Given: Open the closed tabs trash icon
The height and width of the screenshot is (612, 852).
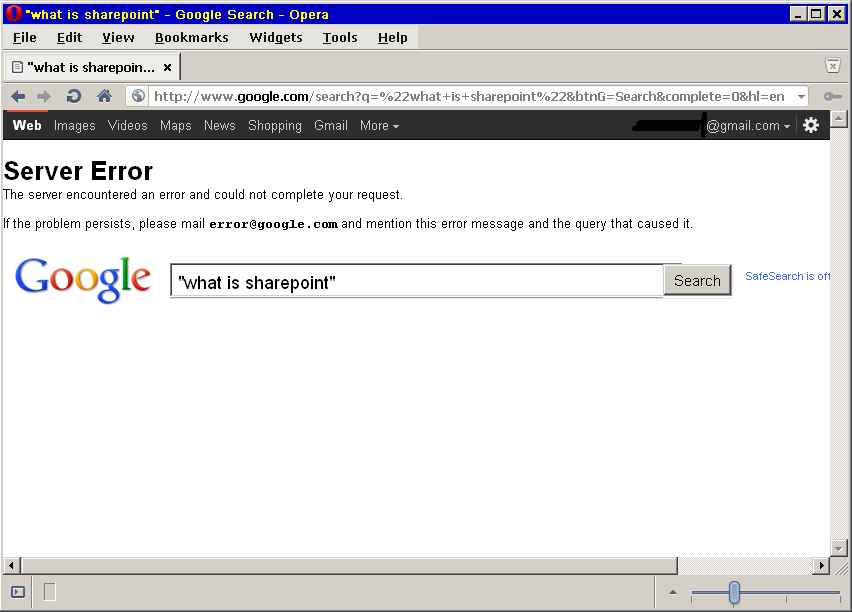Looking at the screenshot, I should (x=832, y=66).
